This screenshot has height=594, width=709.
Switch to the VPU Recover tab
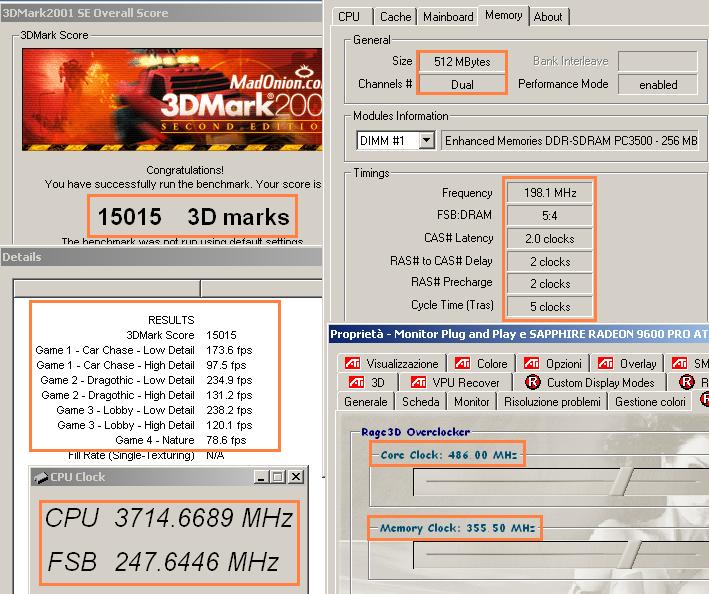(x=455, y=382)
